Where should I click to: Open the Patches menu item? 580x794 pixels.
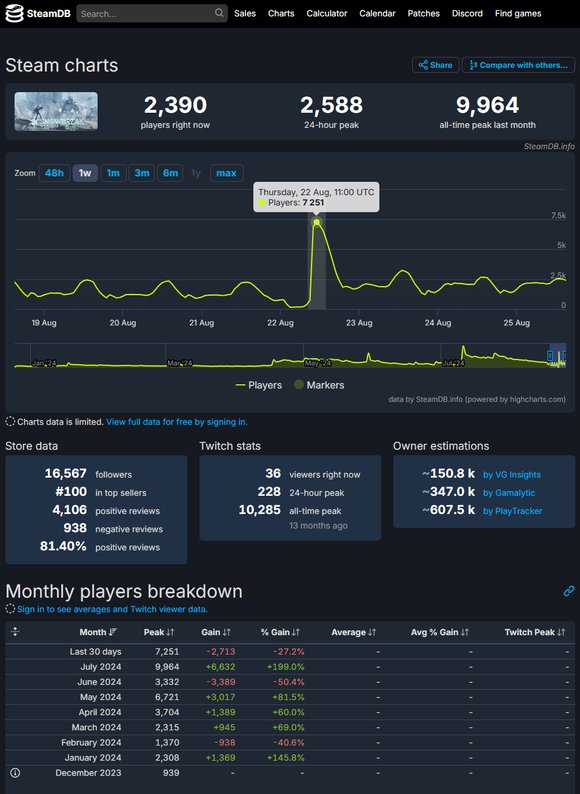[423, 14]
